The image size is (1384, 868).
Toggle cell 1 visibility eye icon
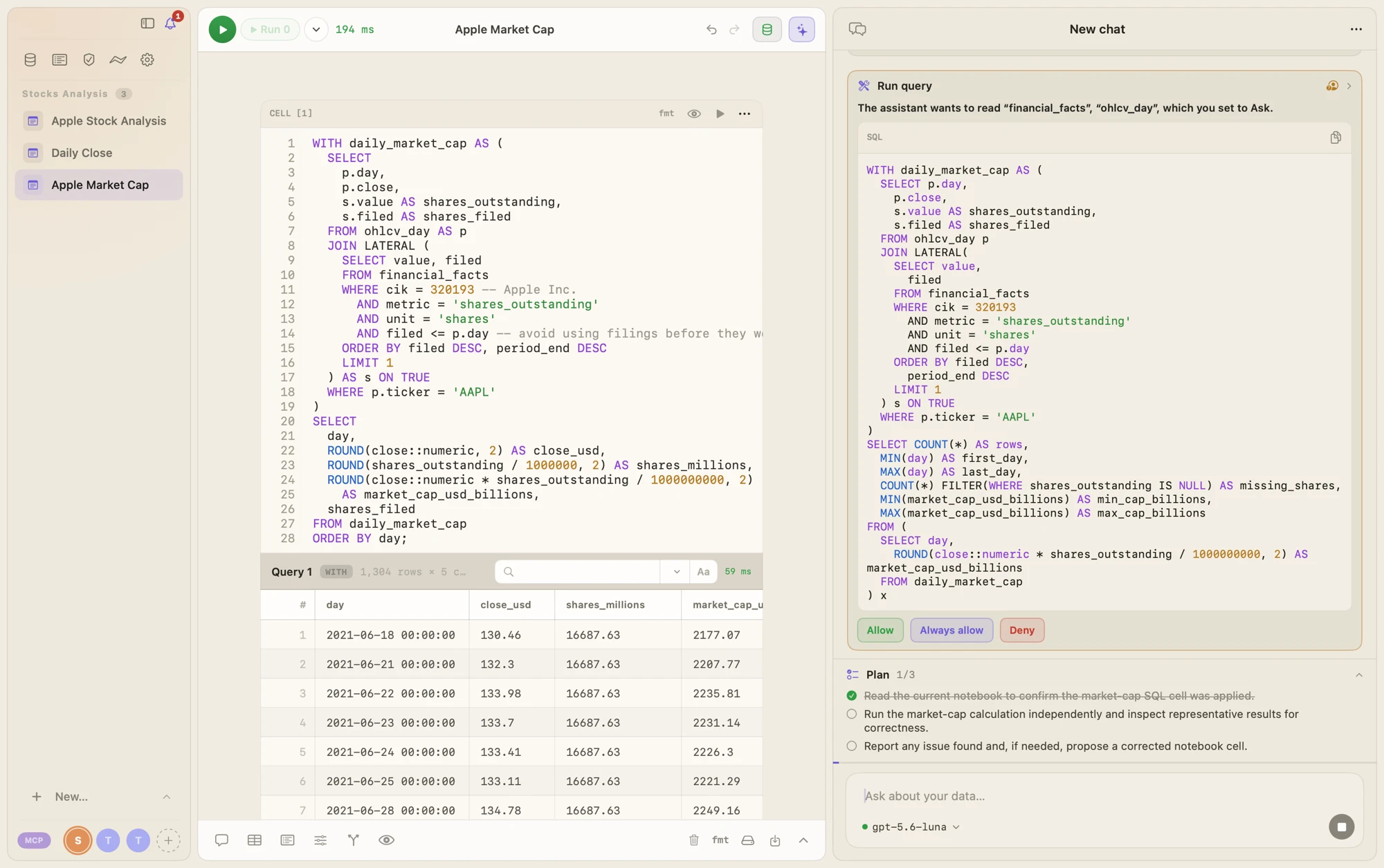pyautogui.click(x=693, y=113)
